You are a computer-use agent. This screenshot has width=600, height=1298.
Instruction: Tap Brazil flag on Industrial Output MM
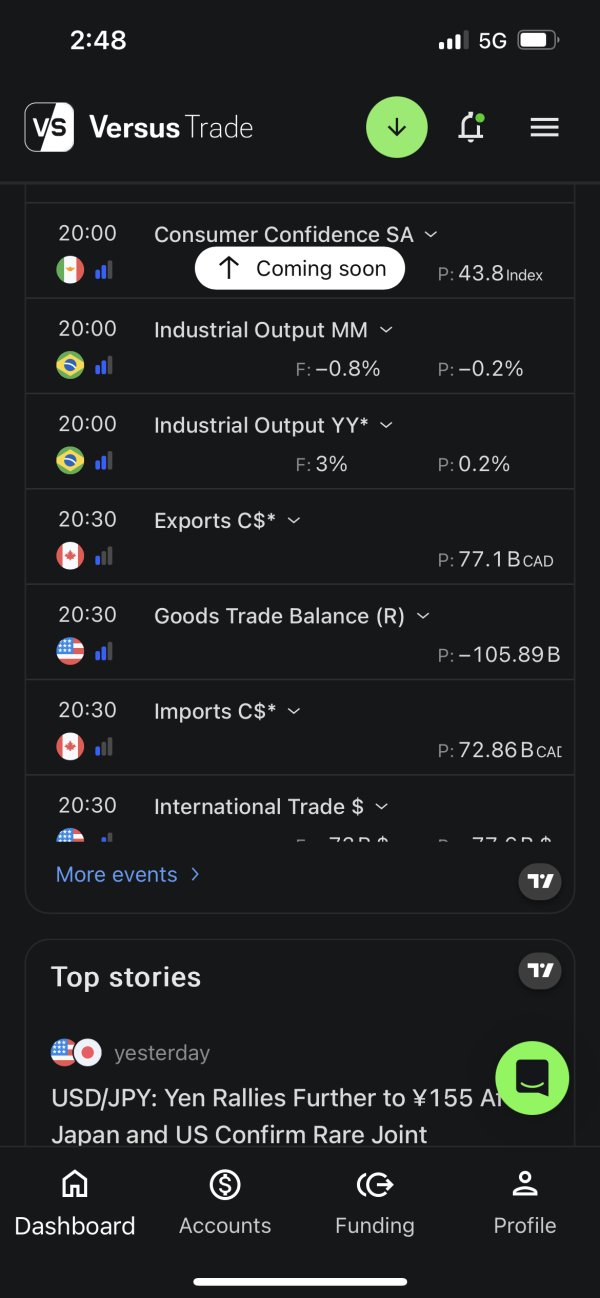pyautogui.click(x=70, y=365)
